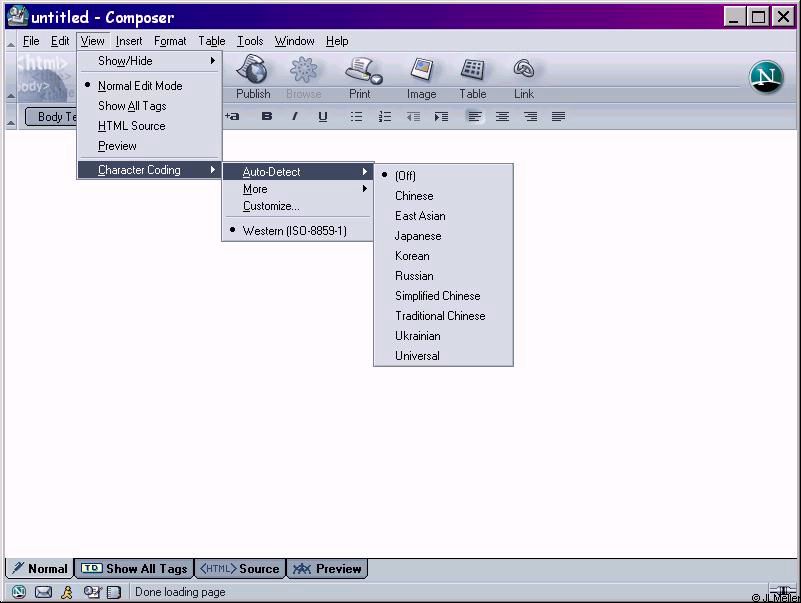Viewport: 801px width, 603px height.
Task: Open the Window menu
Action: 294,41
